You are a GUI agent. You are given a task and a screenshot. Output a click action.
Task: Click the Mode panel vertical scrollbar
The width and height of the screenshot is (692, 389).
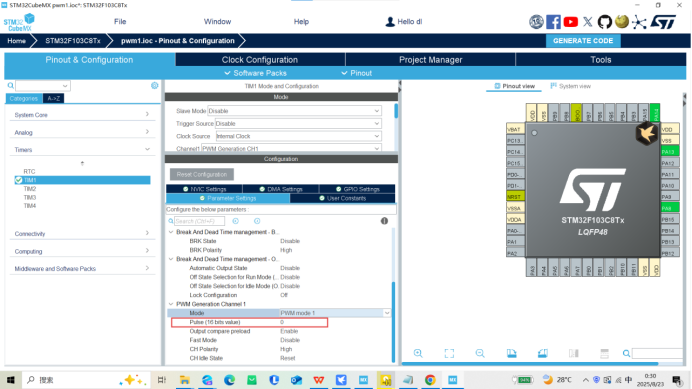pyautogui.click(x=396, y=111)
